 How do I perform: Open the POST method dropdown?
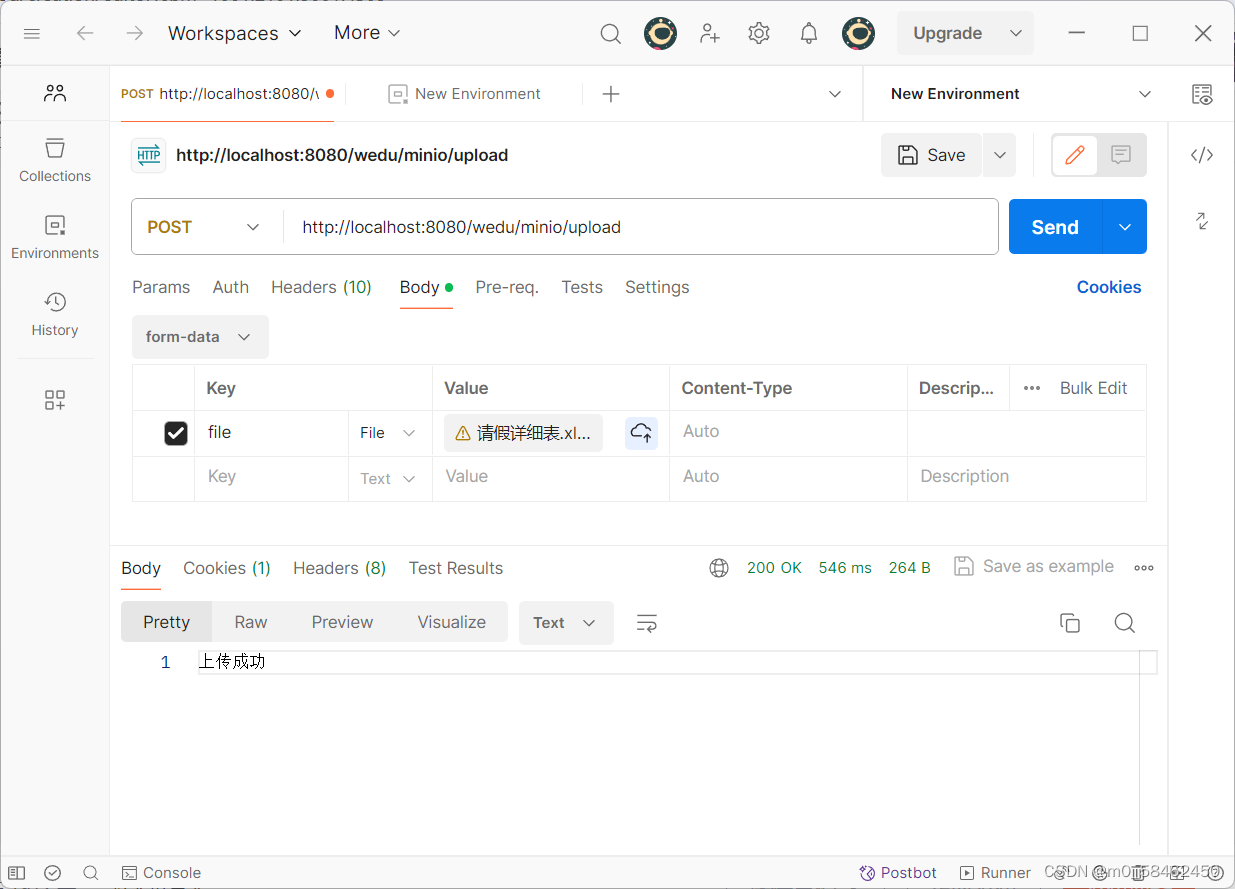pyautogui.click(x=205, y=226)
